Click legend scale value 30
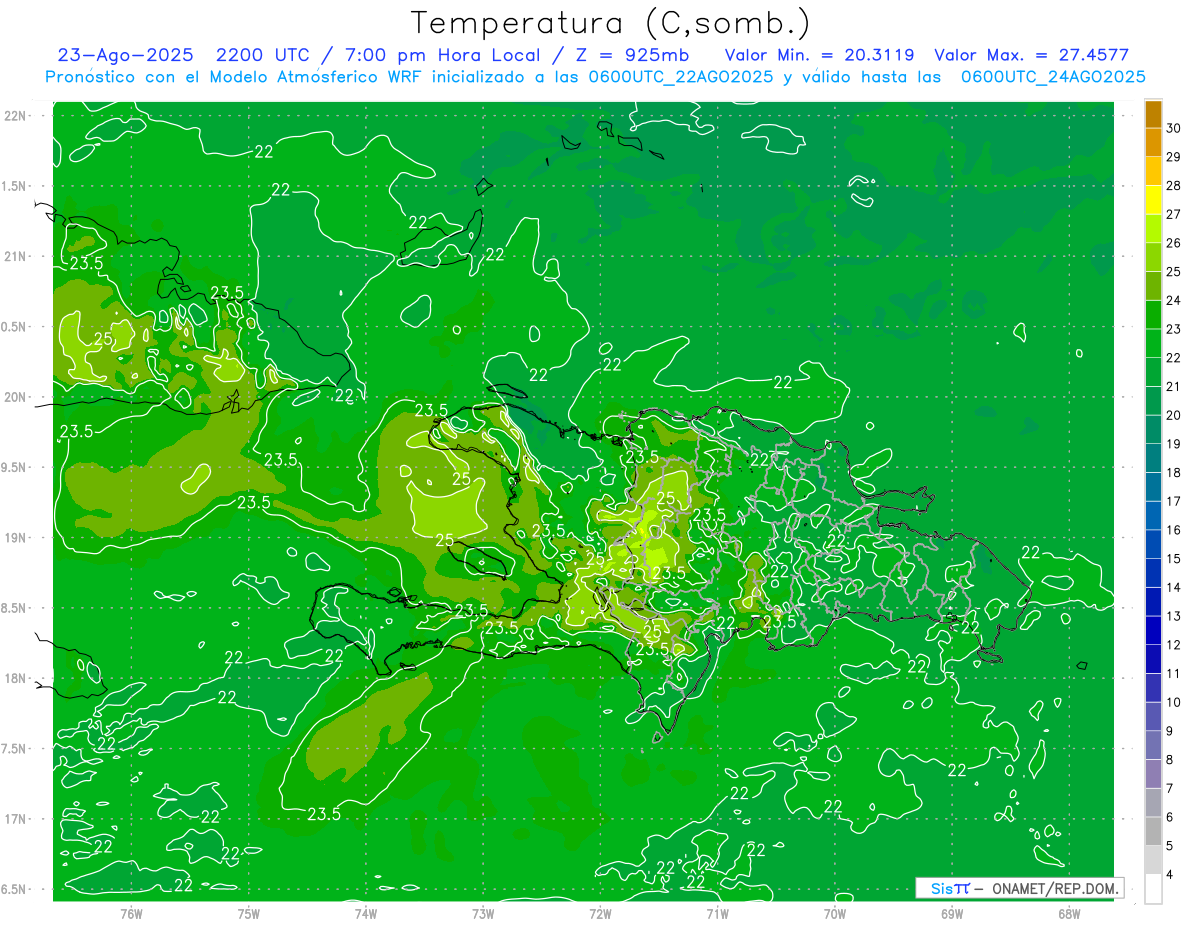 (1174, 128)
